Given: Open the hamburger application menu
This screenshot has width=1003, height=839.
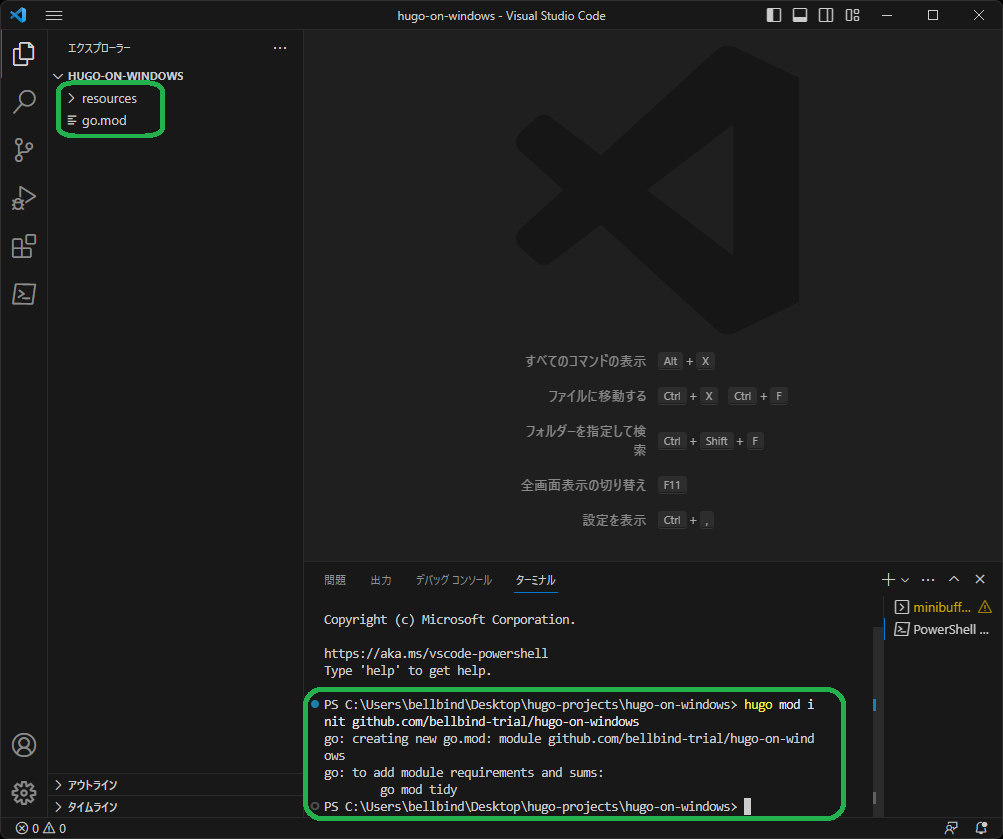Looking at the screenshot, I should (x=54, y=15).
